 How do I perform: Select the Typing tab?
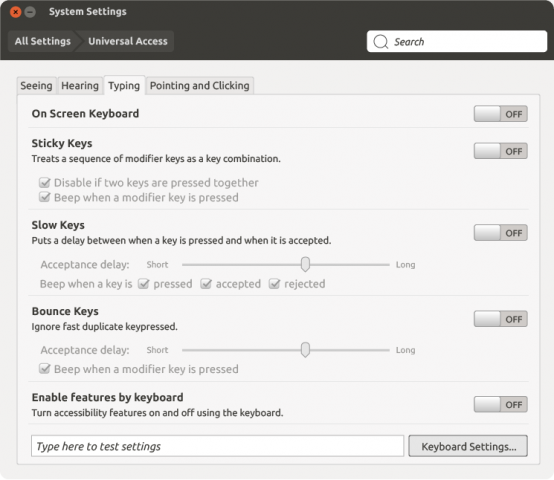coord(124,85)
